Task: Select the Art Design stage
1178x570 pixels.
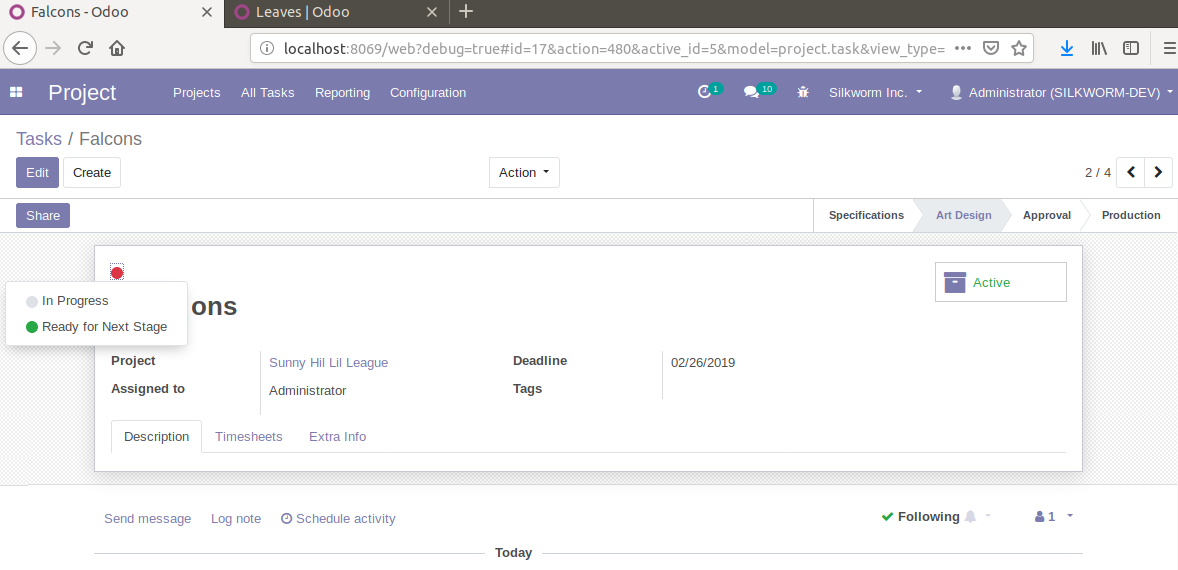Action: pyautogui.click(x=963, y=216)
